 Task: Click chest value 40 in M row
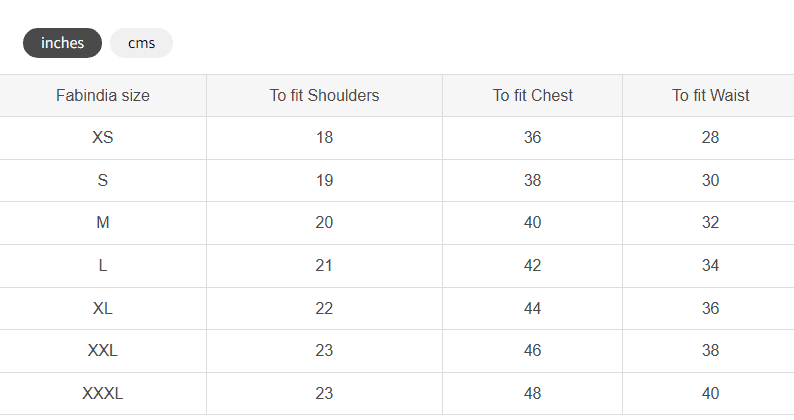[533, 222]
